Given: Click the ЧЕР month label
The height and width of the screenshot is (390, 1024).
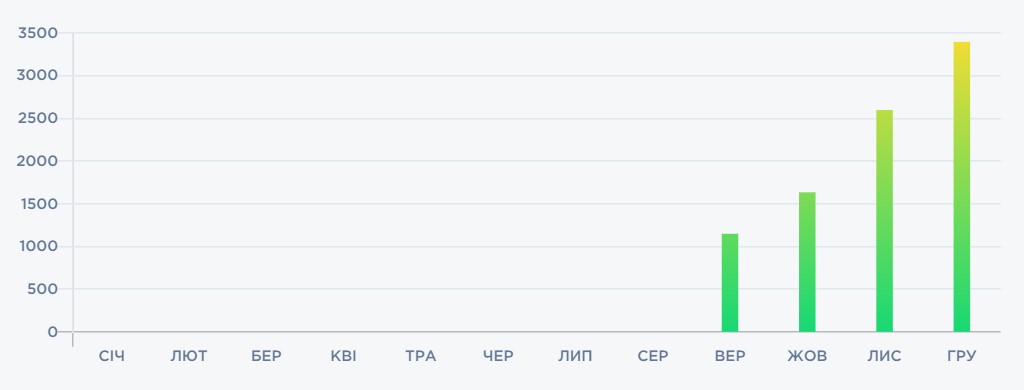Looking at the screenshot, I should (498, 356).
